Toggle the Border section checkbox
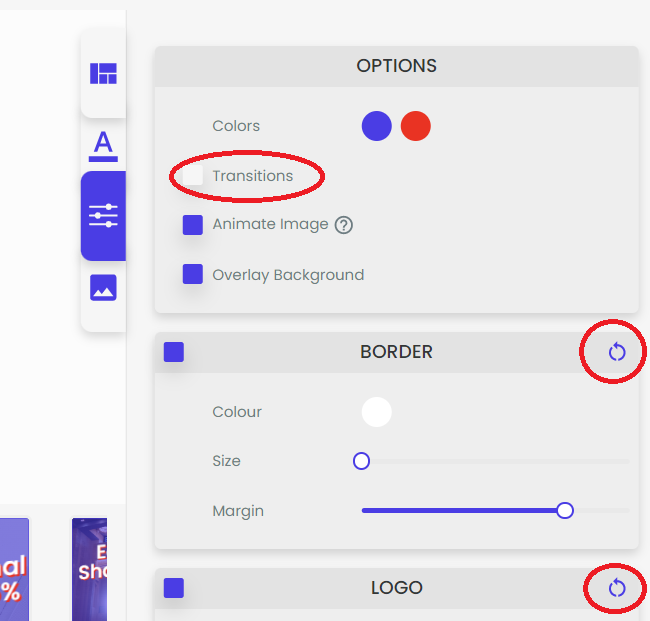The image size is (650, 621). click(174, 352)
